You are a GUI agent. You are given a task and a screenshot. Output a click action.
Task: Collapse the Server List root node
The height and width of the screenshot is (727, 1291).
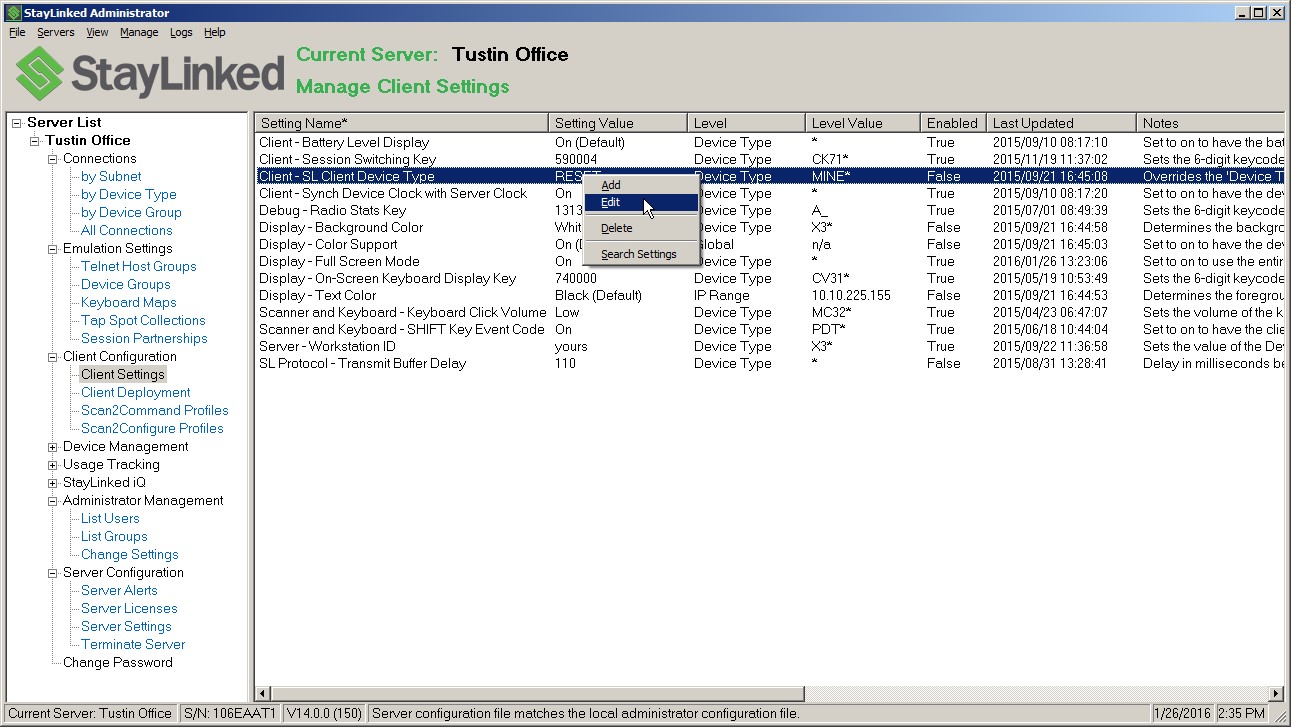(17, 123)
